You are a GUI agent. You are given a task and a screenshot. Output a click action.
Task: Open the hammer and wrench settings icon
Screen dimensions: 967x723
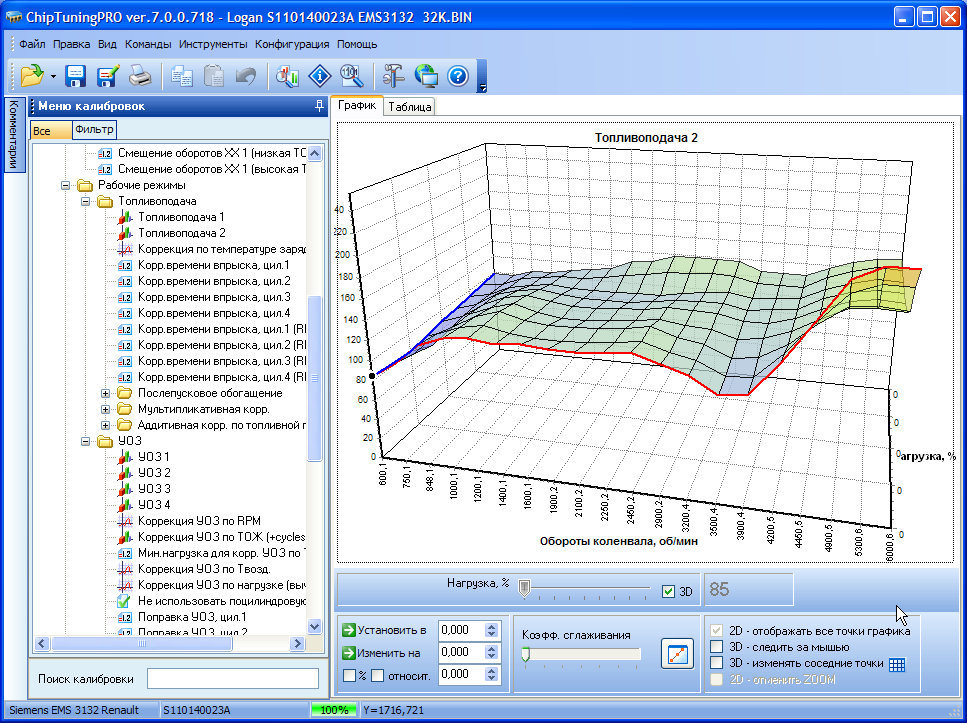coord(393,75)
